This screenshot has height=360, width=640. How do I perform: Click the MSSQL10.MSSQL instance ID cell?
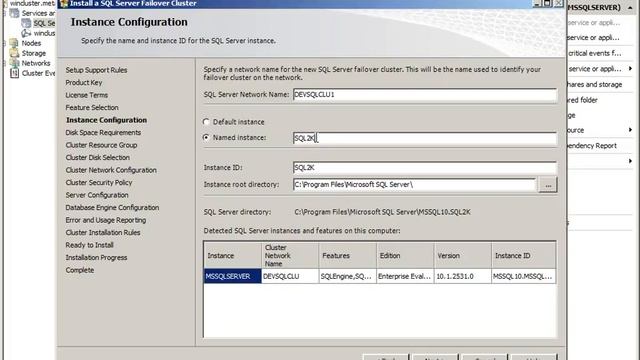(x=523, y=276)
